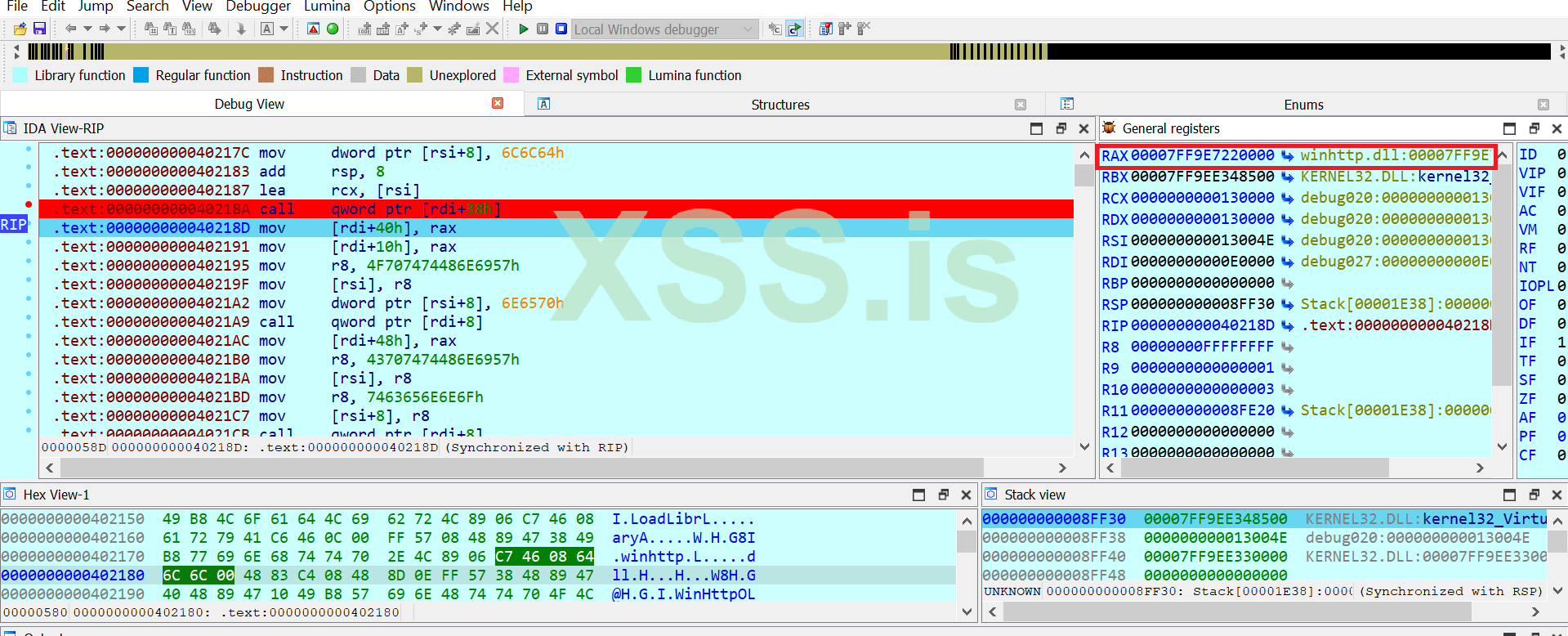The height and width of the screenshot is (636, 1568).
Task: Click stack entry 000000000008FF38
Action: (x=1263, y=537)
